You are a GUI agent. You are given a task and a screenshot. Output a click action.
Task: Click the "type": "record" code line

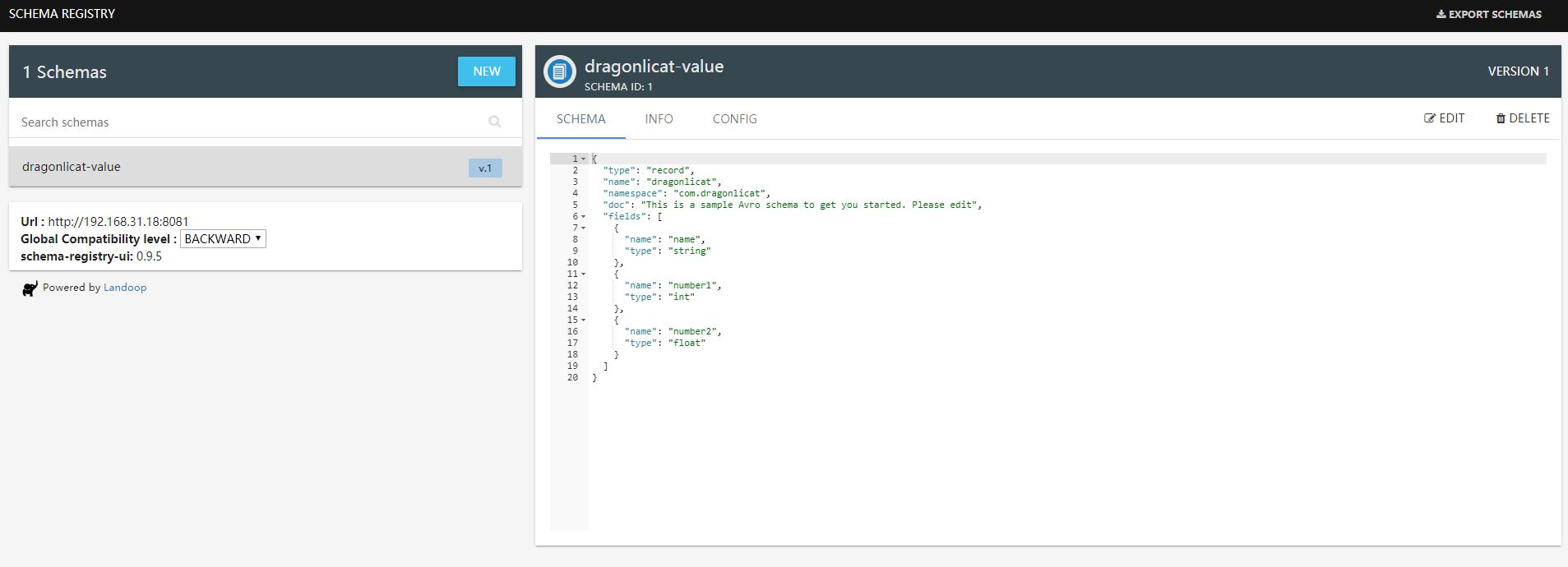649,171
